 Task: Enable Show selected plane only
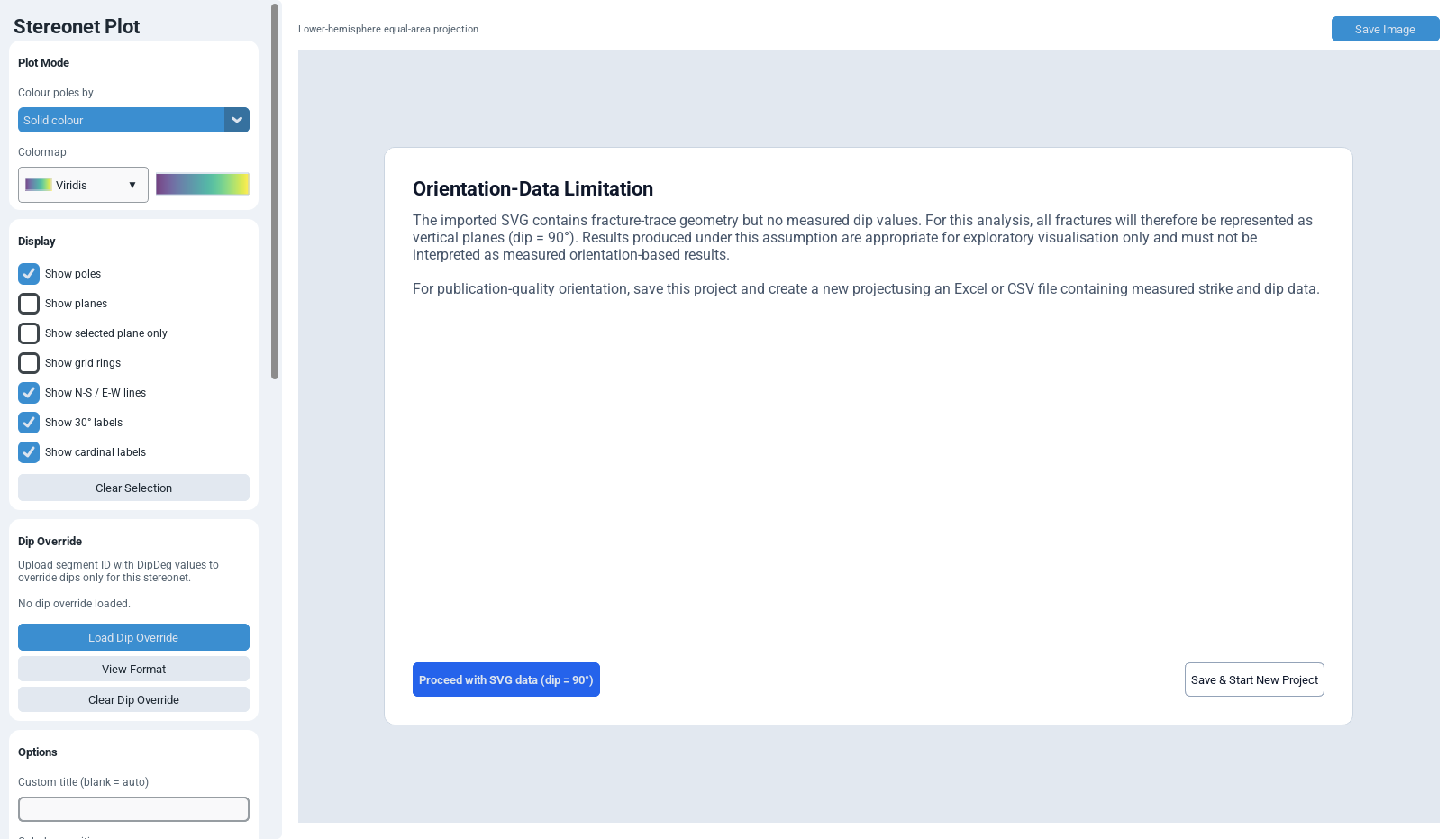pos(29,333)
